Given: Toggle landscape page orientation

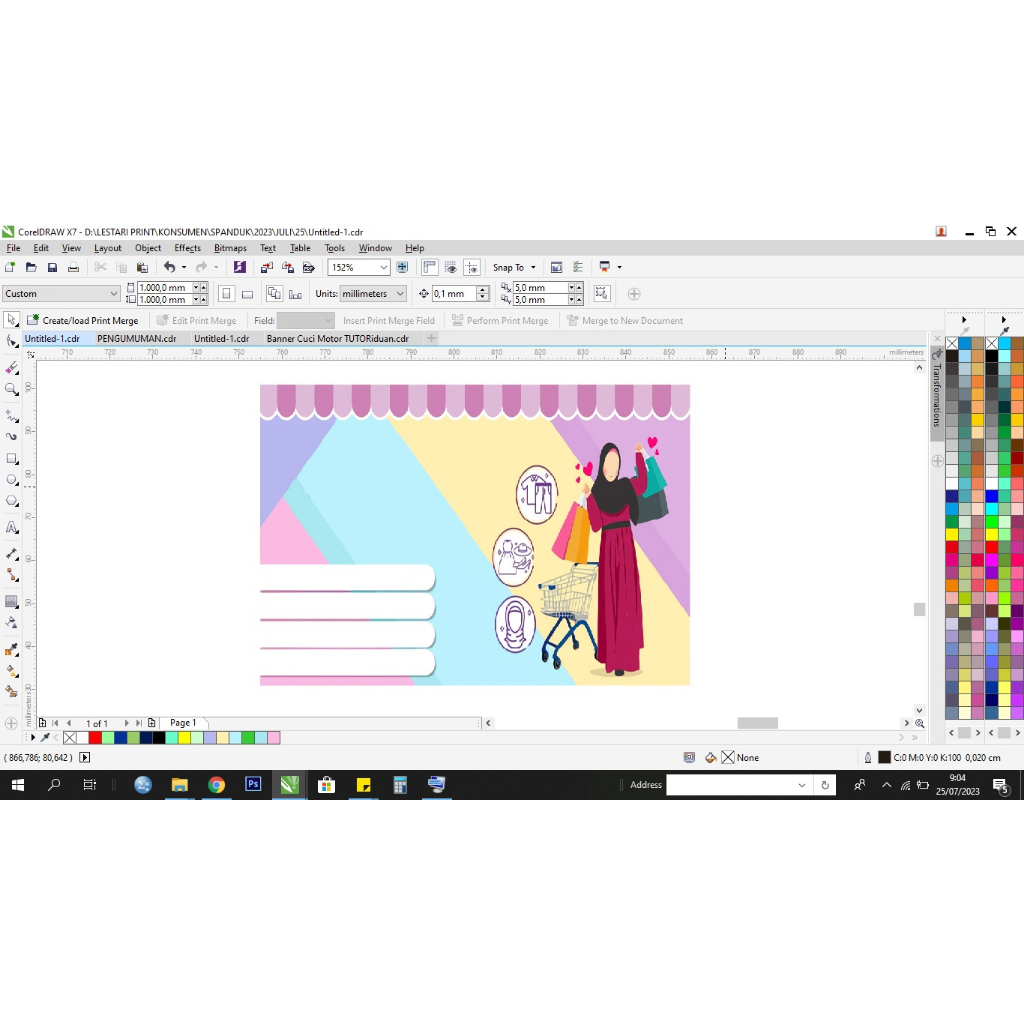Looking at the screenshot, I should 247,293.
